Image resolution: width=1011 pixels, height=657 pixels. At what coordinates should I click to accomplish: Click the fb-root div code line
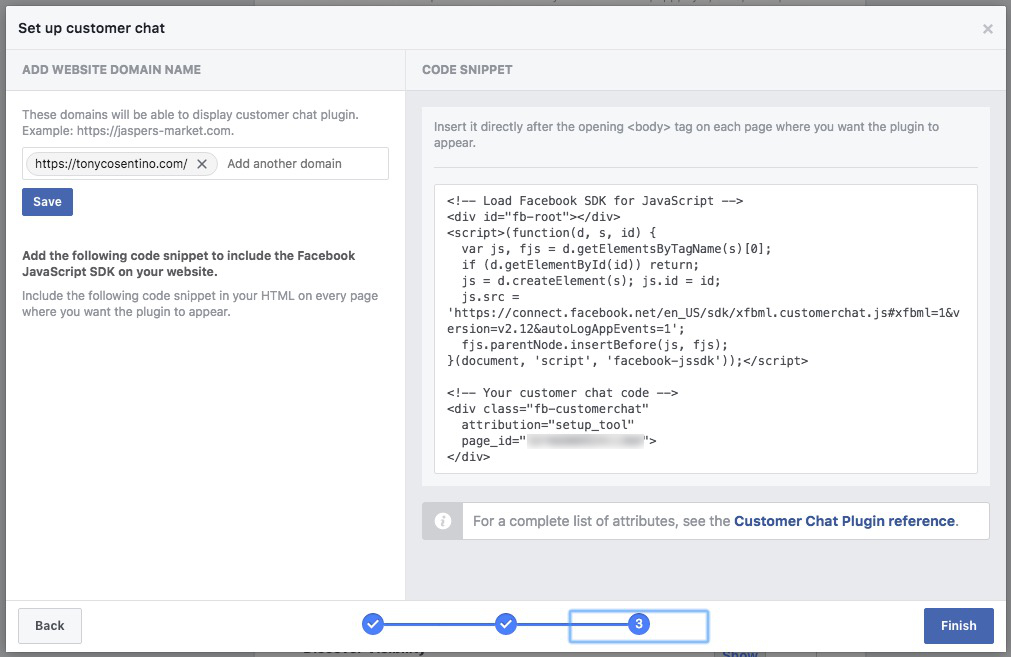(x=533, y=217)
